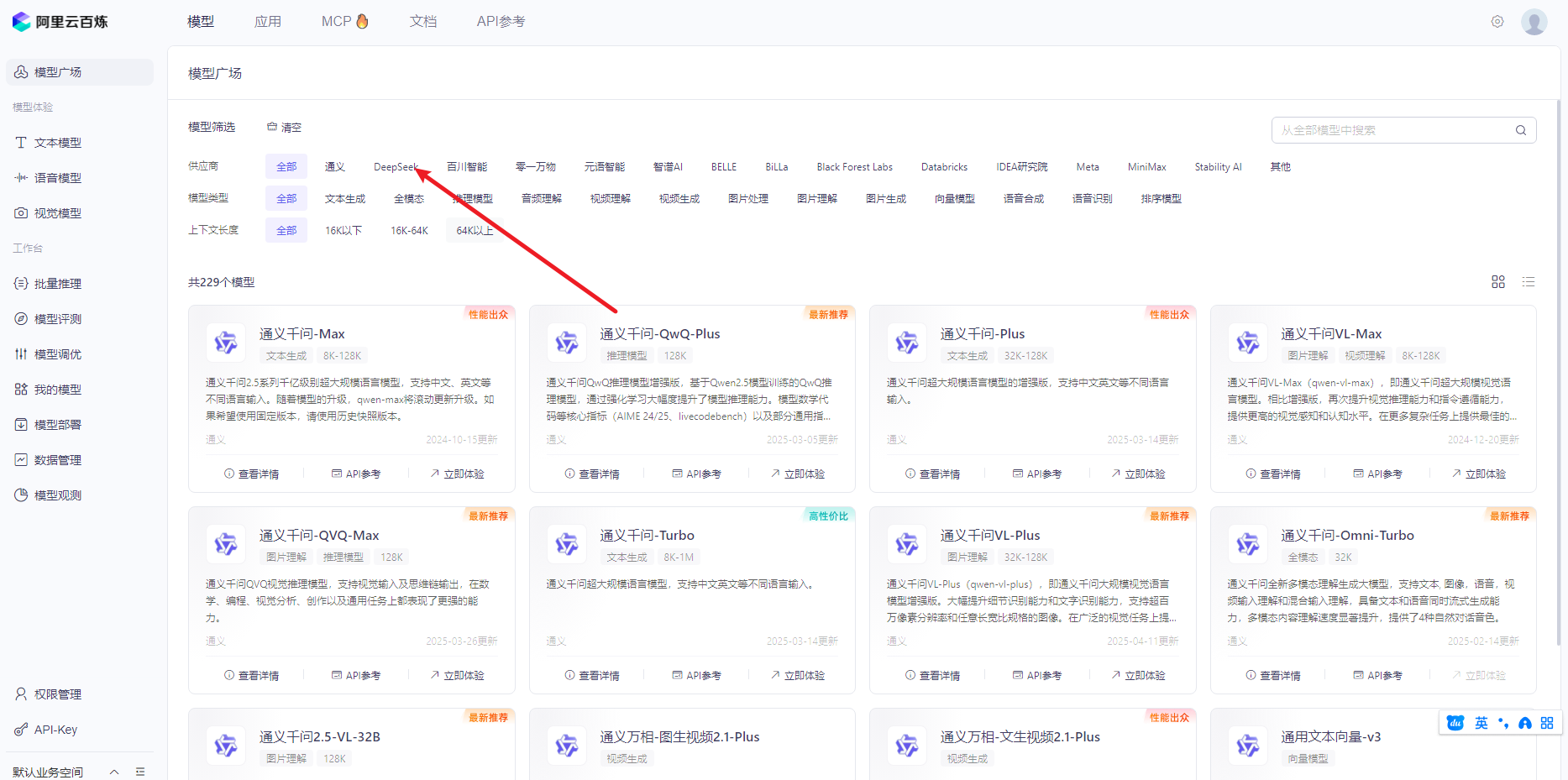Filter provider by 通义
The image size is (1568, 780).
(x=335, y=167)
